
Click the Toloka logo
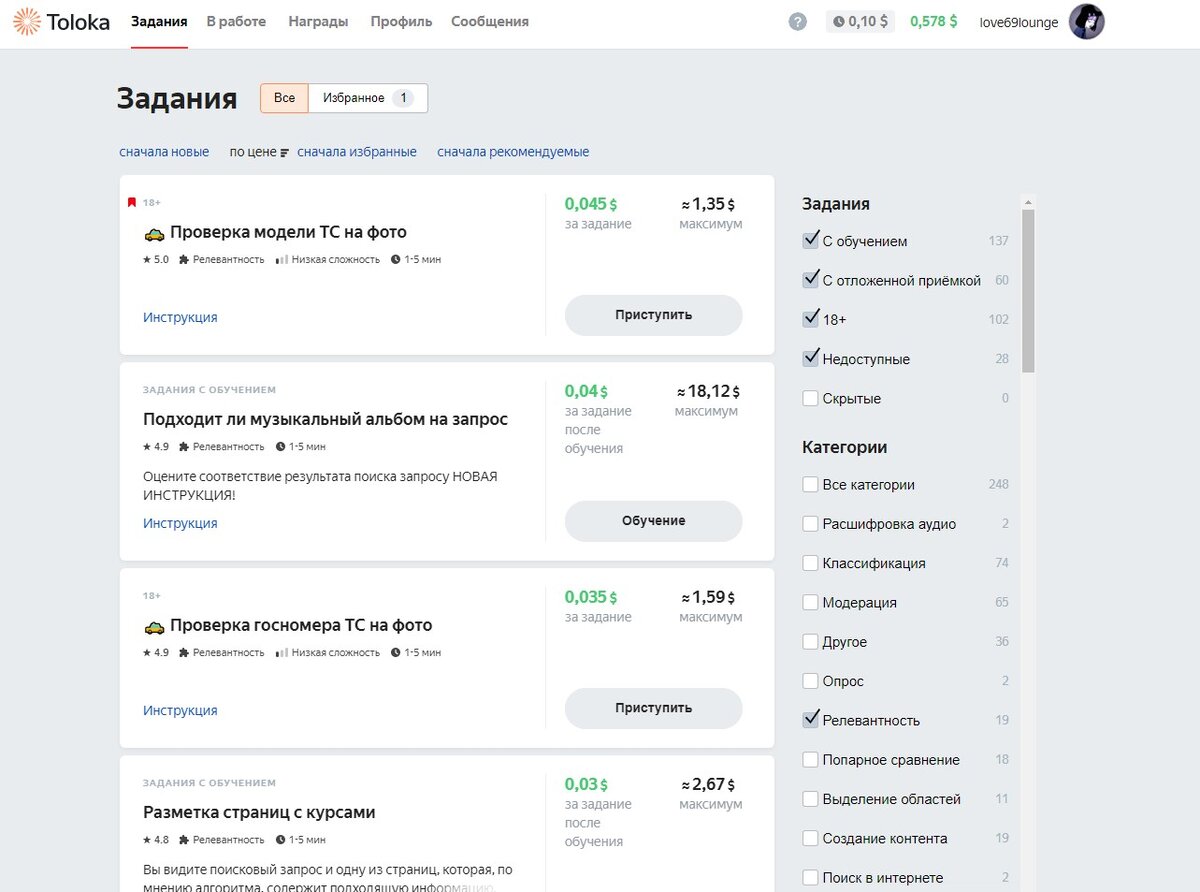(60, 22)
